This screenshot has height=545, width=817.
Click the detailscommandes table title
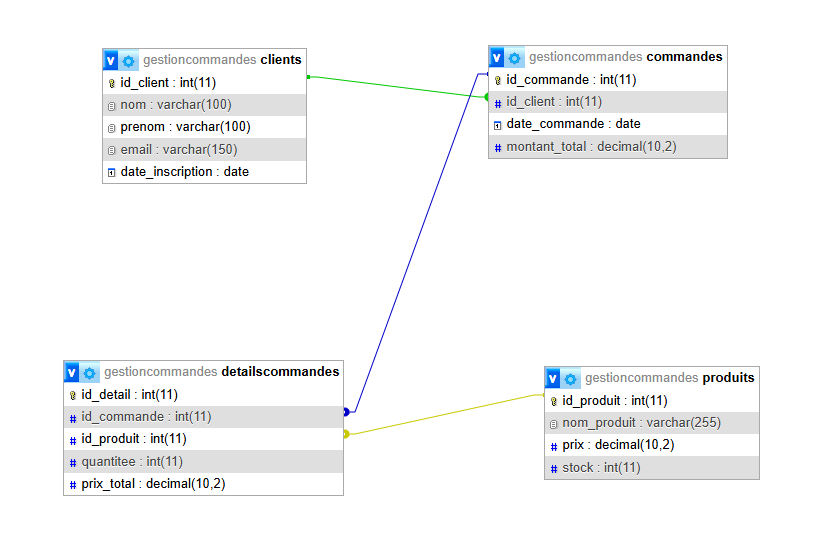click(280, 372)
